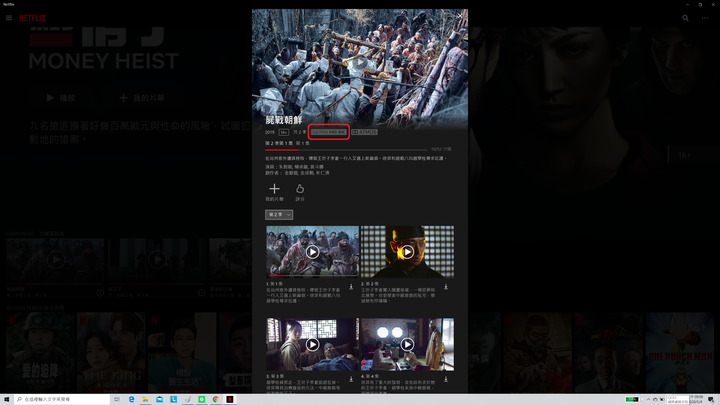Play episode 4 thumbnail
The width and height of the screenshot is (720, 405).
coord(407,344)
